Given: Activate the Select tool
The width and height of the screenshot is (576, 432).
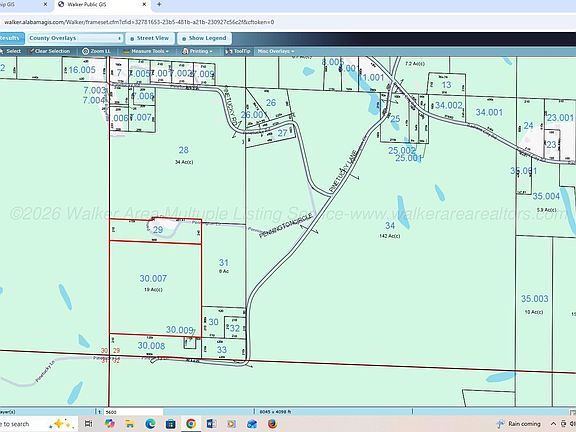Looking at the screenshot, I should (11, 51).
